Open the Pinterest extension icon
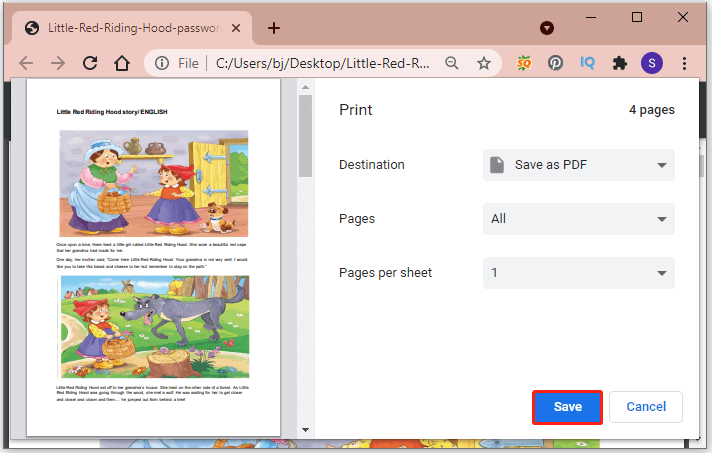Viewport: 712px width, 453px height. click(x=555, y=63)
